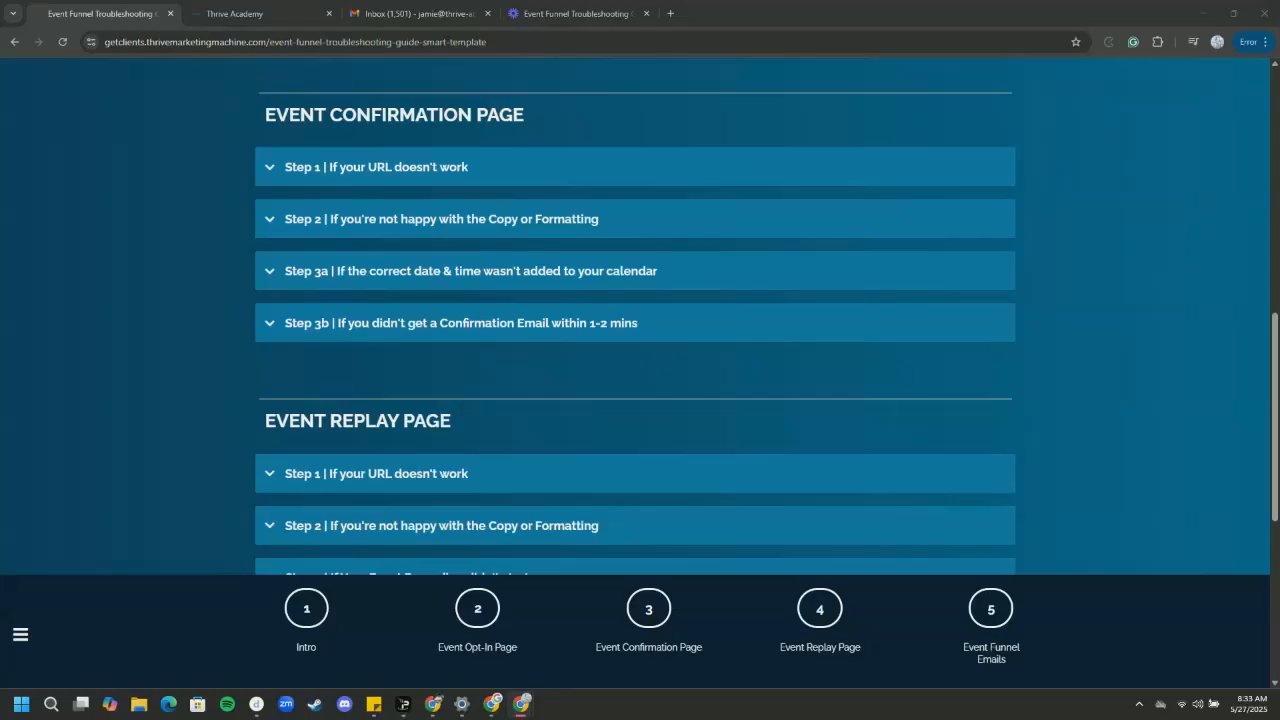Expand Confirmation Page Step 2 Copy or Formatting
This screenshot has height=720, width=1280.
point(635,219)
